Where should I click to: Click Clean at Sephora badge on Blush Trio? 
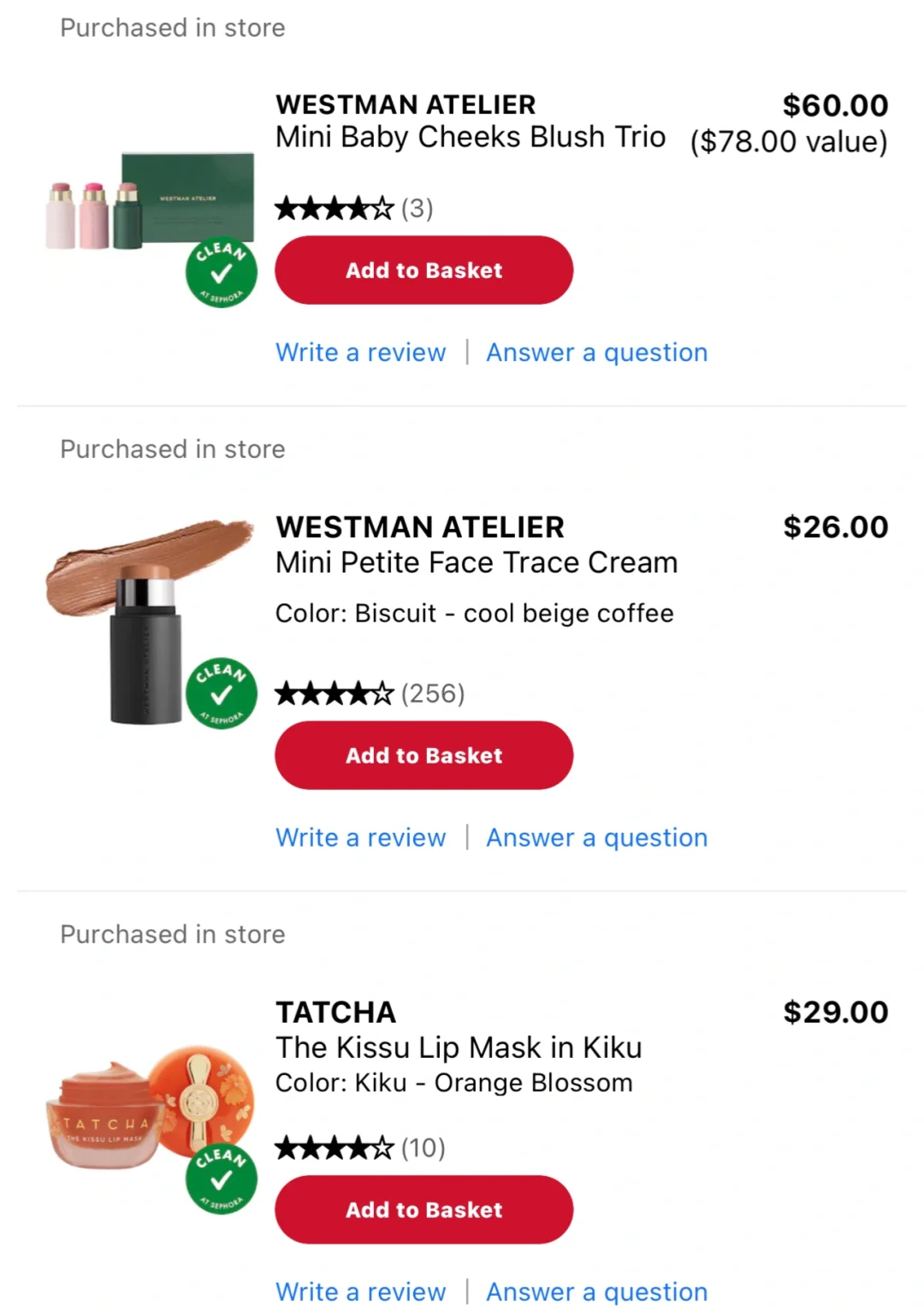click(222, 272)
